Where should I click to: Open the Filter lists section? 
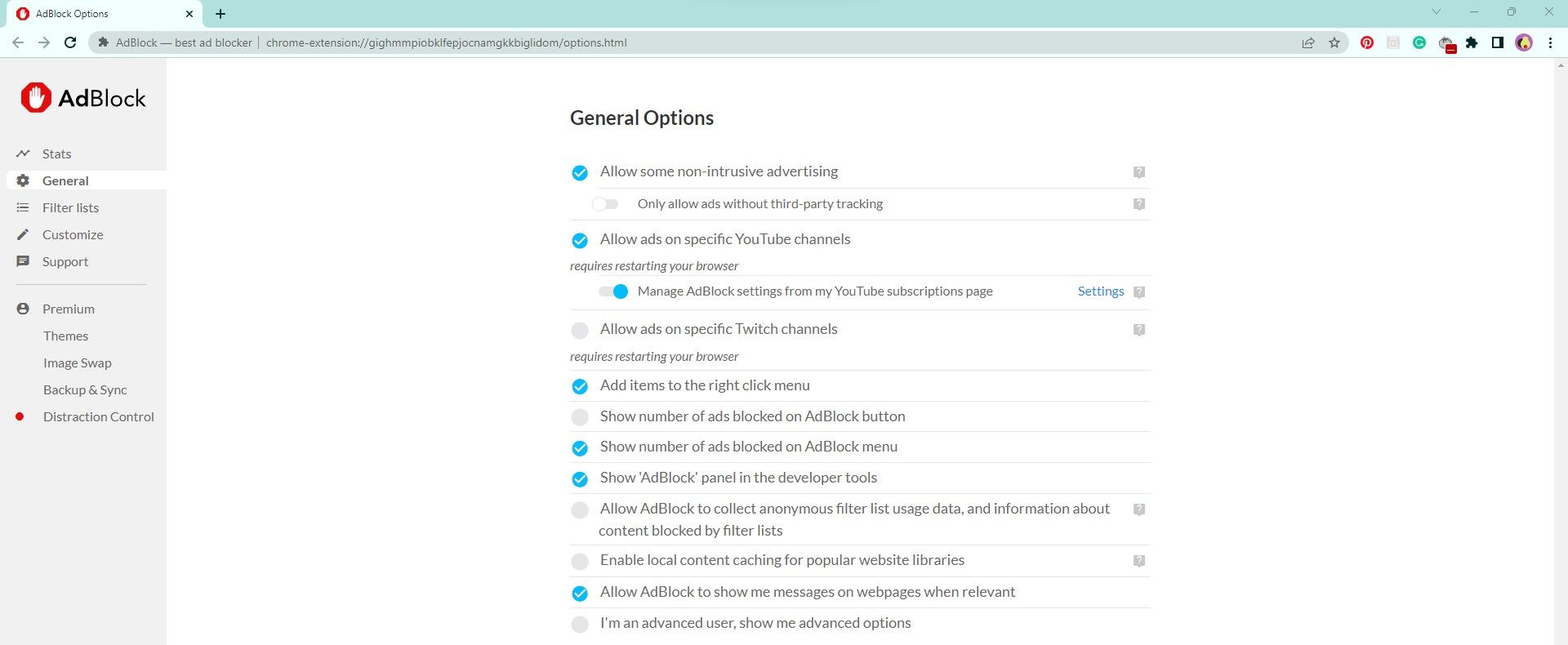click(70, 207)
